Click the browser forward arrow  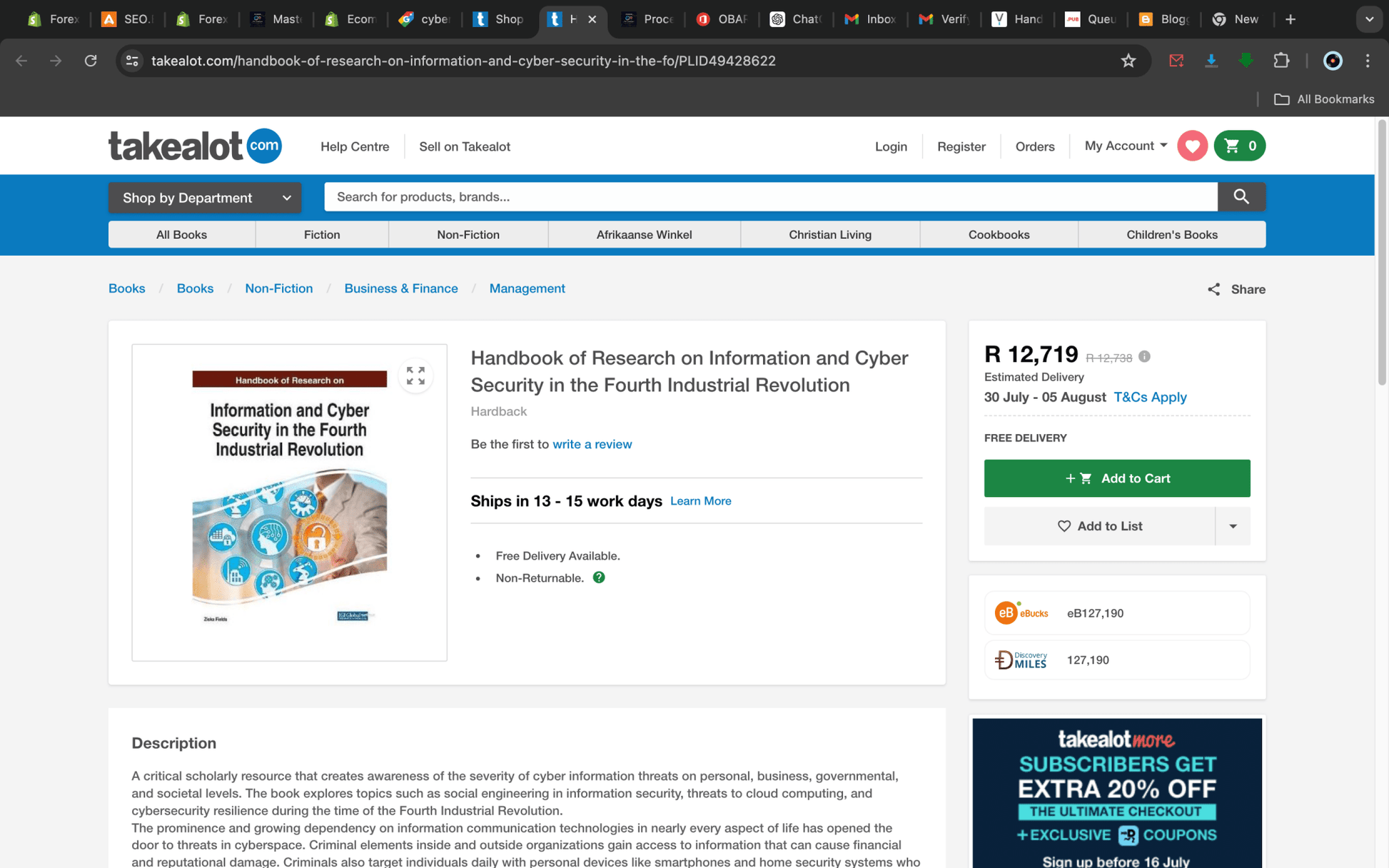point(56,61)
